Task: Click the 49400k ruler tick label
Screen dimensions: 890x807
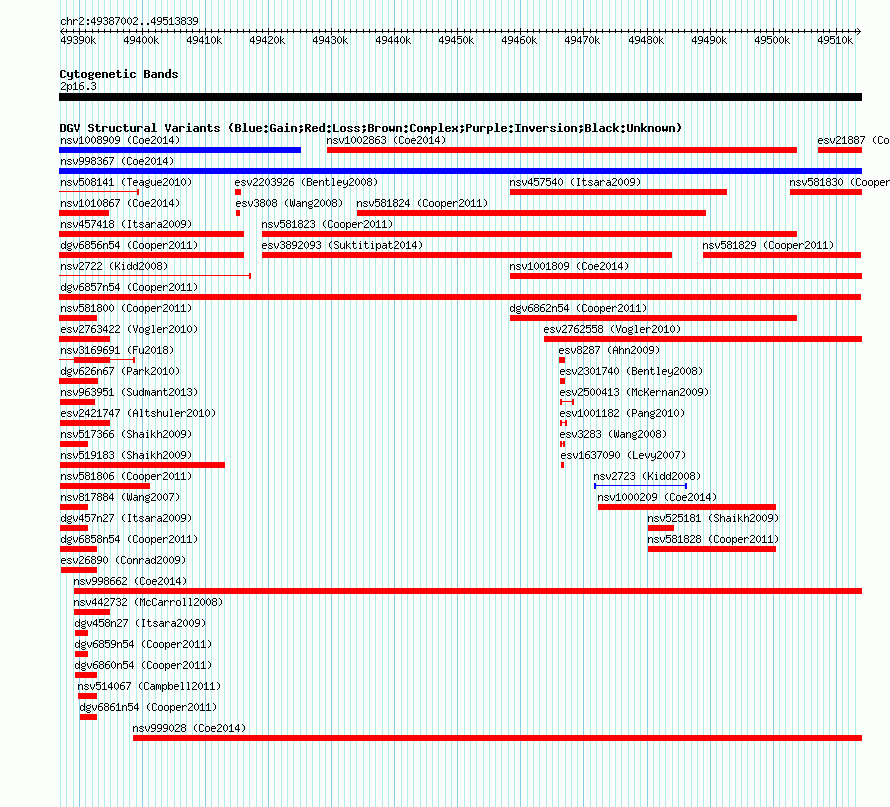Action: point(141,40)
